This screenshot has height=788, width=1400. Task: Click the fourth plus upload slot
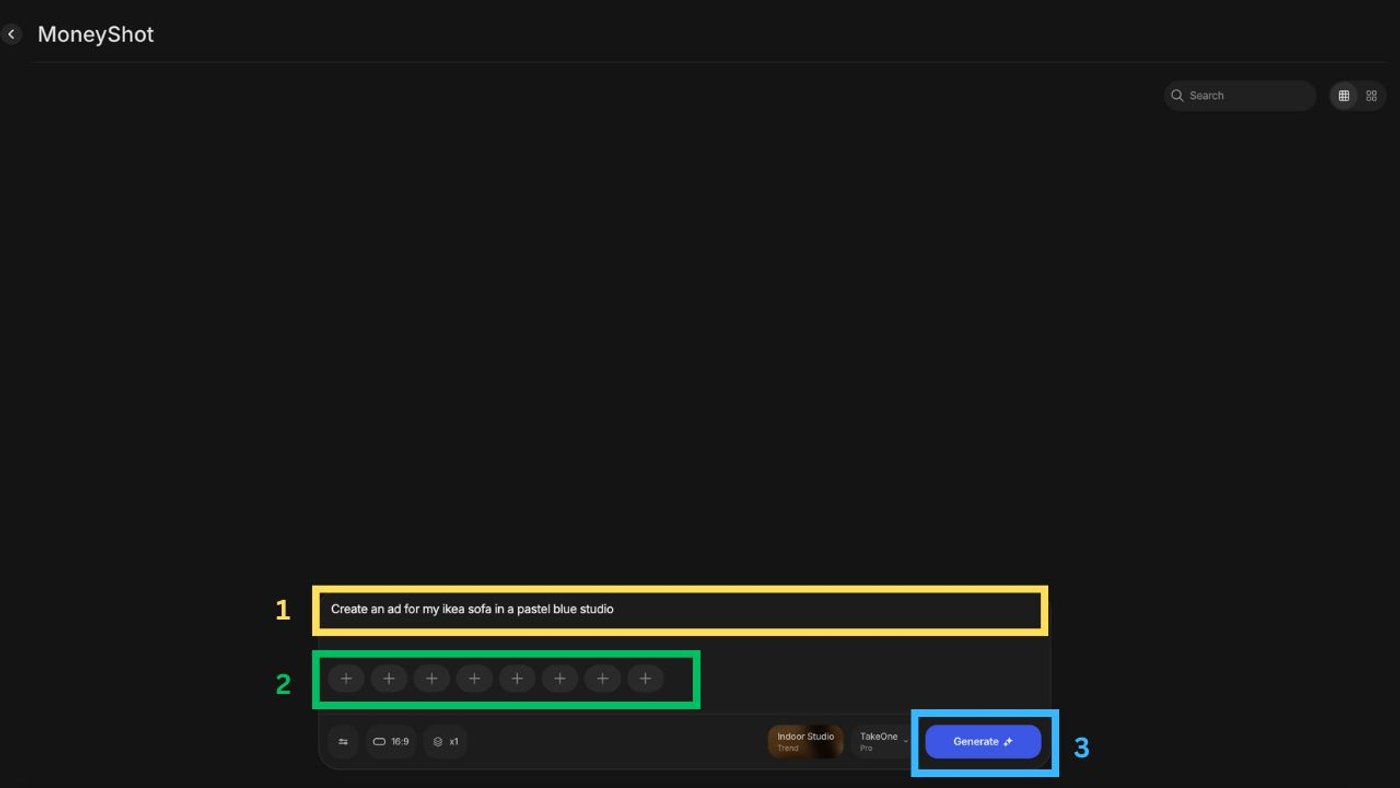(474, 679)
